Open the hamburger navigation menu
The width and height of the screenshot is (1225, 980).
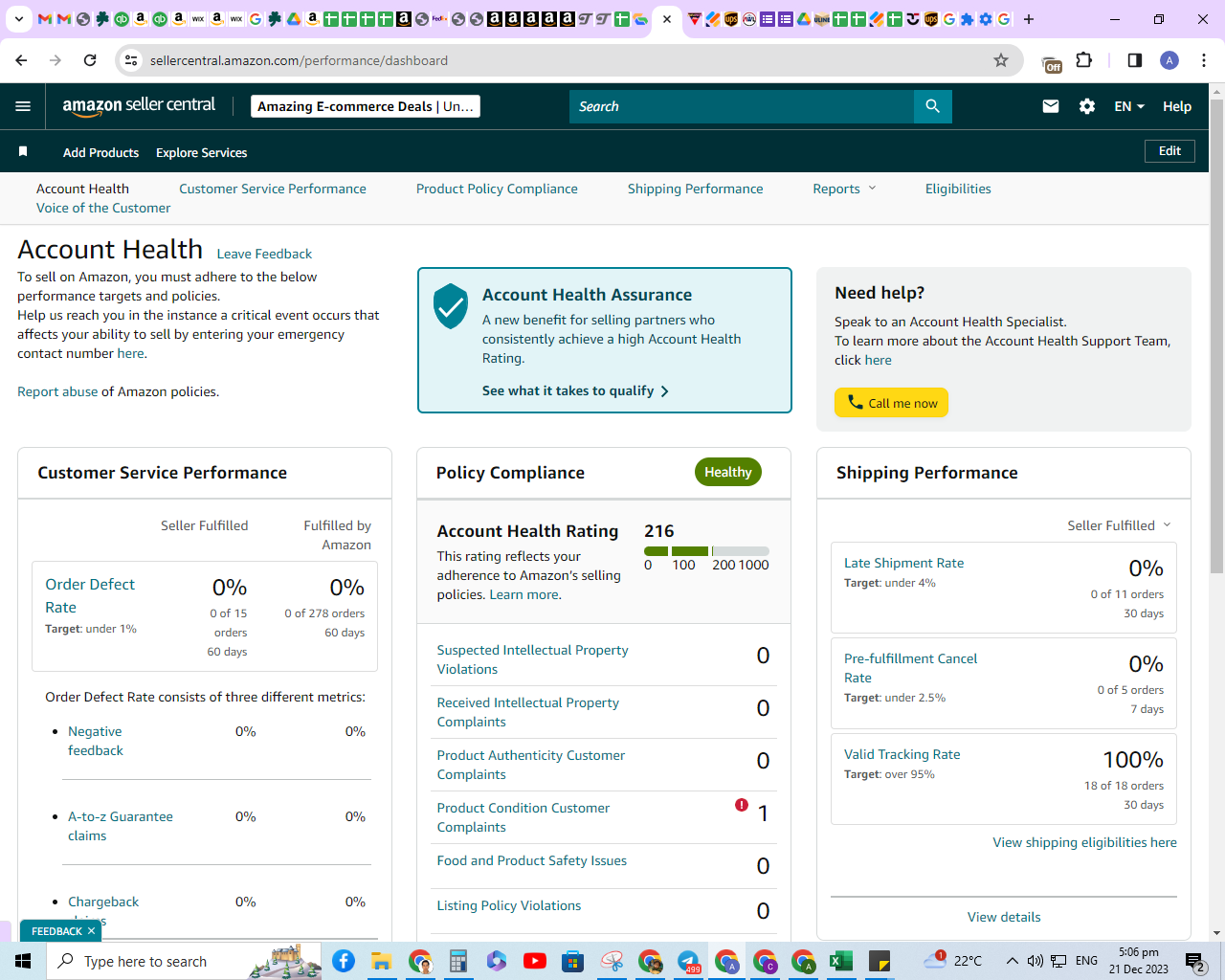23,106
